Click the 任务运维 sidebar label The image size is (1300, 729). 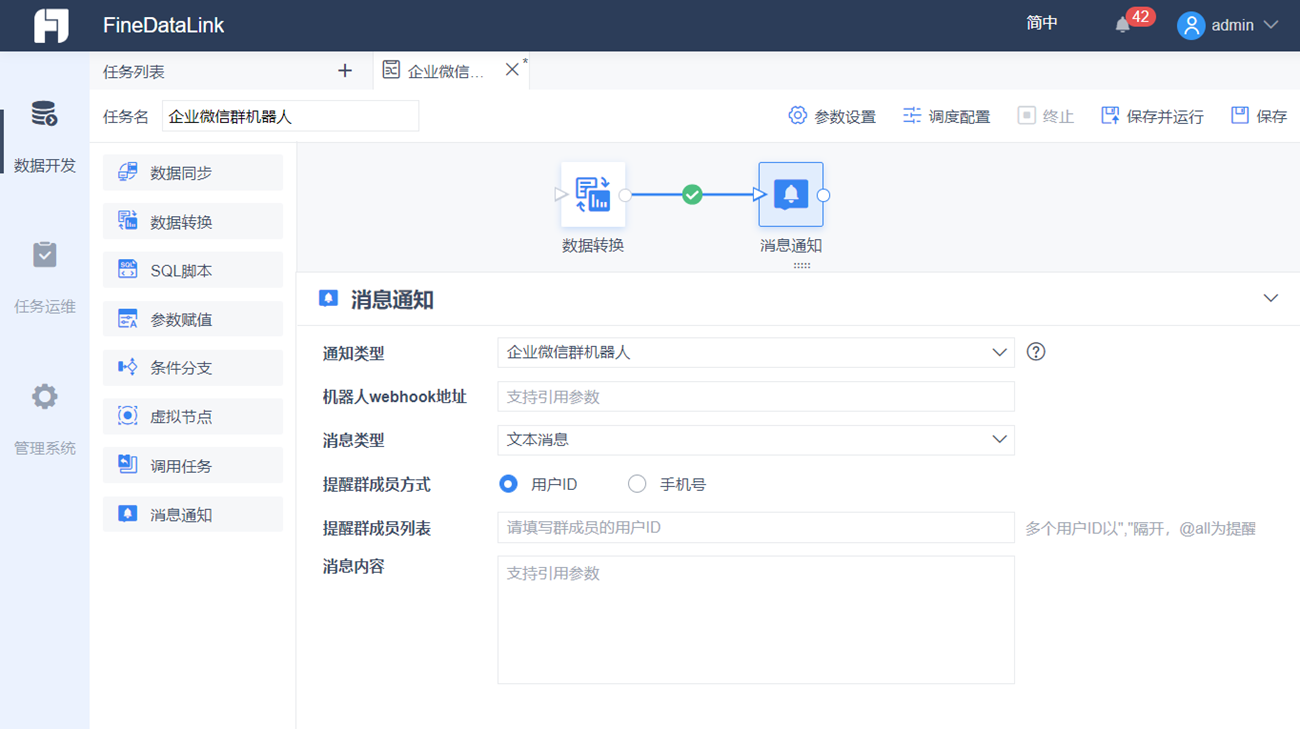pos(45,307)
